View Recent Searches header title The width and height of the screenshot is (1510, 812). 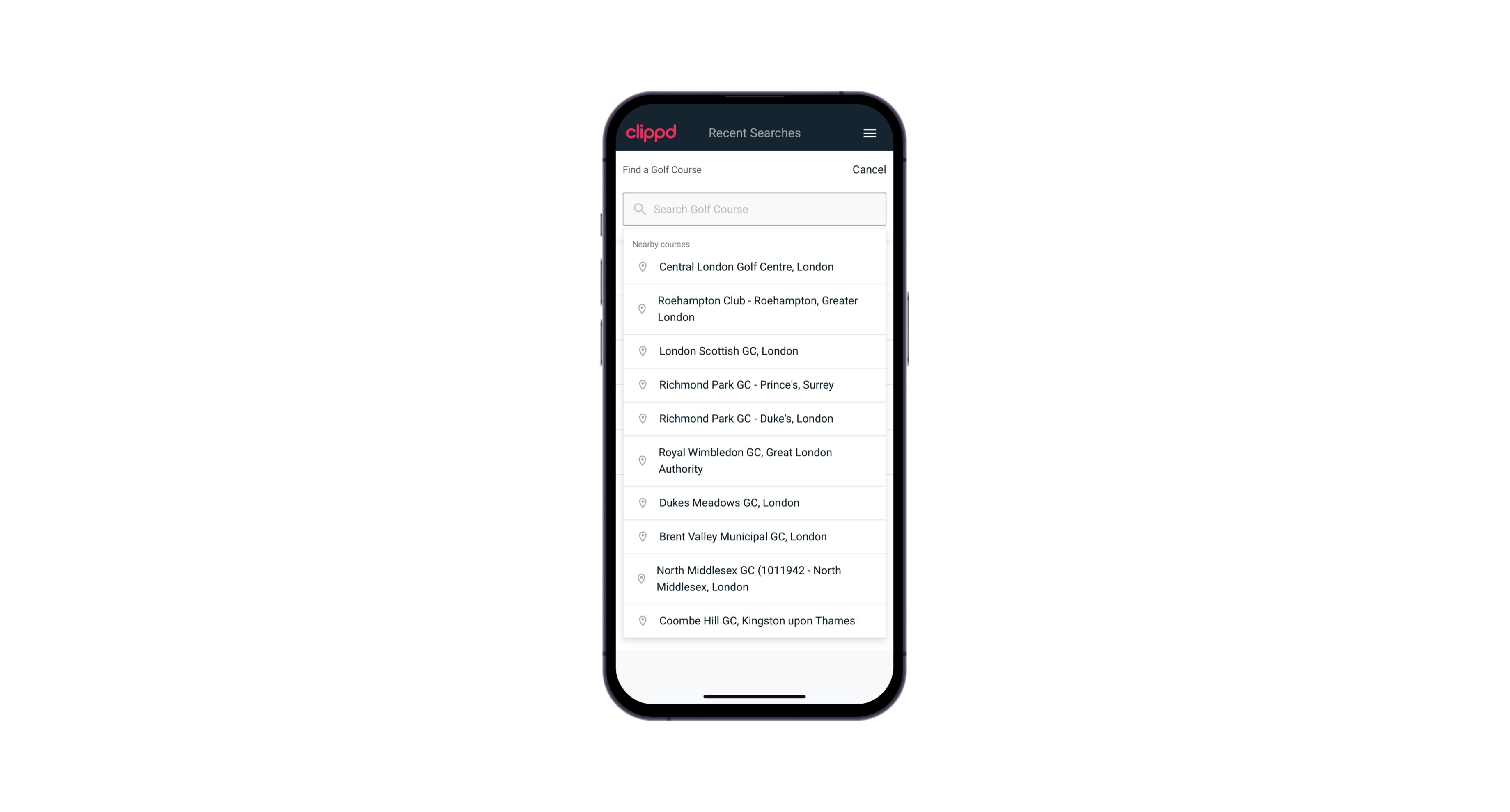[x=754, y=132]
